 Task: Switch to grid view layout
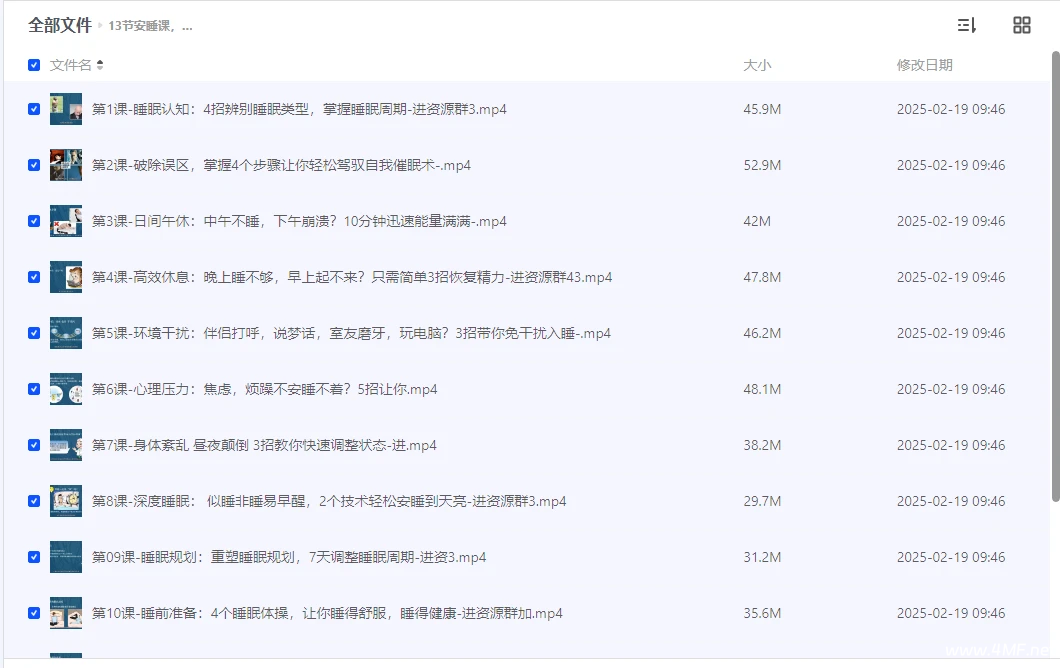point(1021,26)
